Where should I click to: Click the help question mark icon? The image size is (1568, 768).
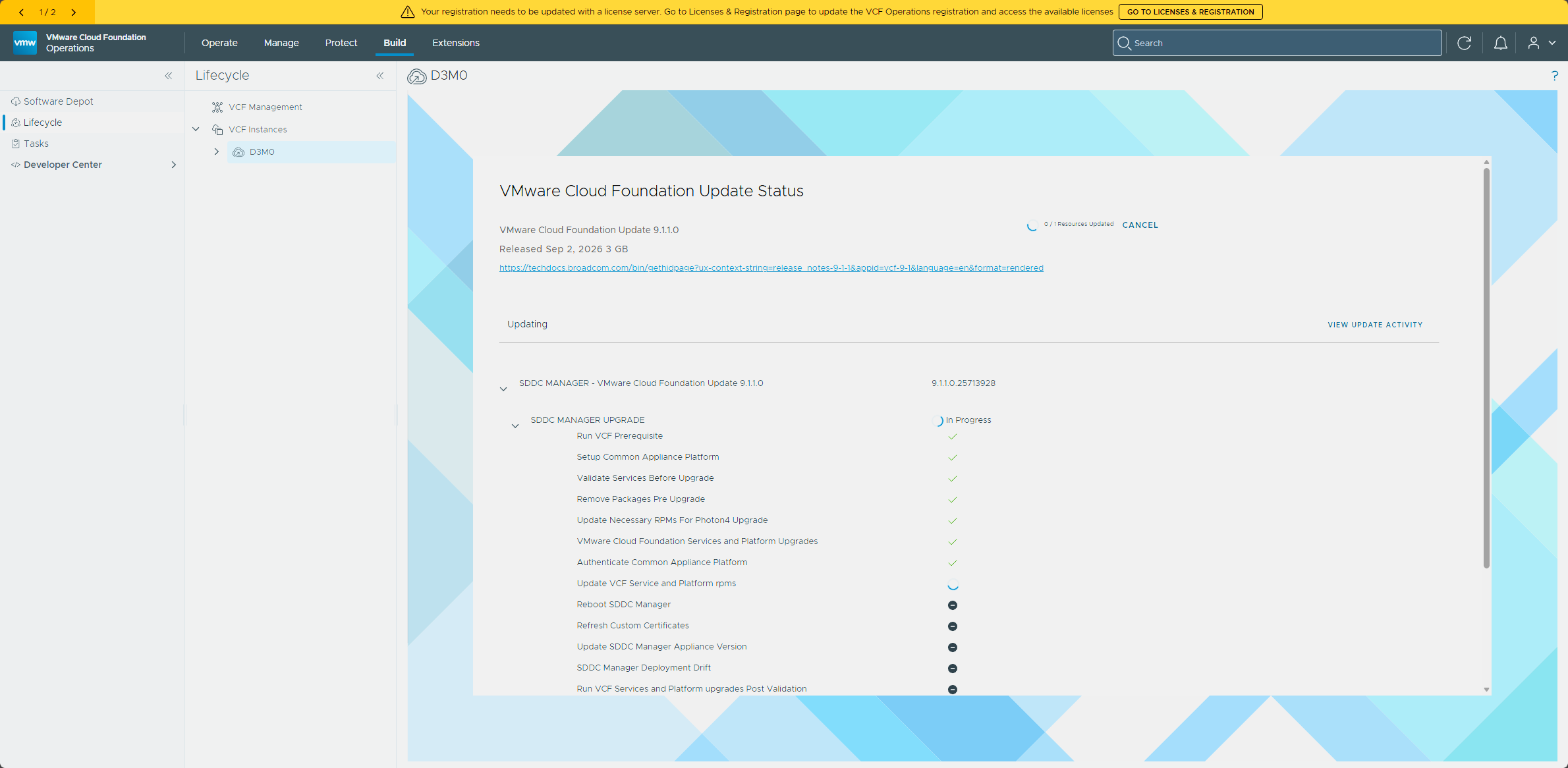(1554, 76)
